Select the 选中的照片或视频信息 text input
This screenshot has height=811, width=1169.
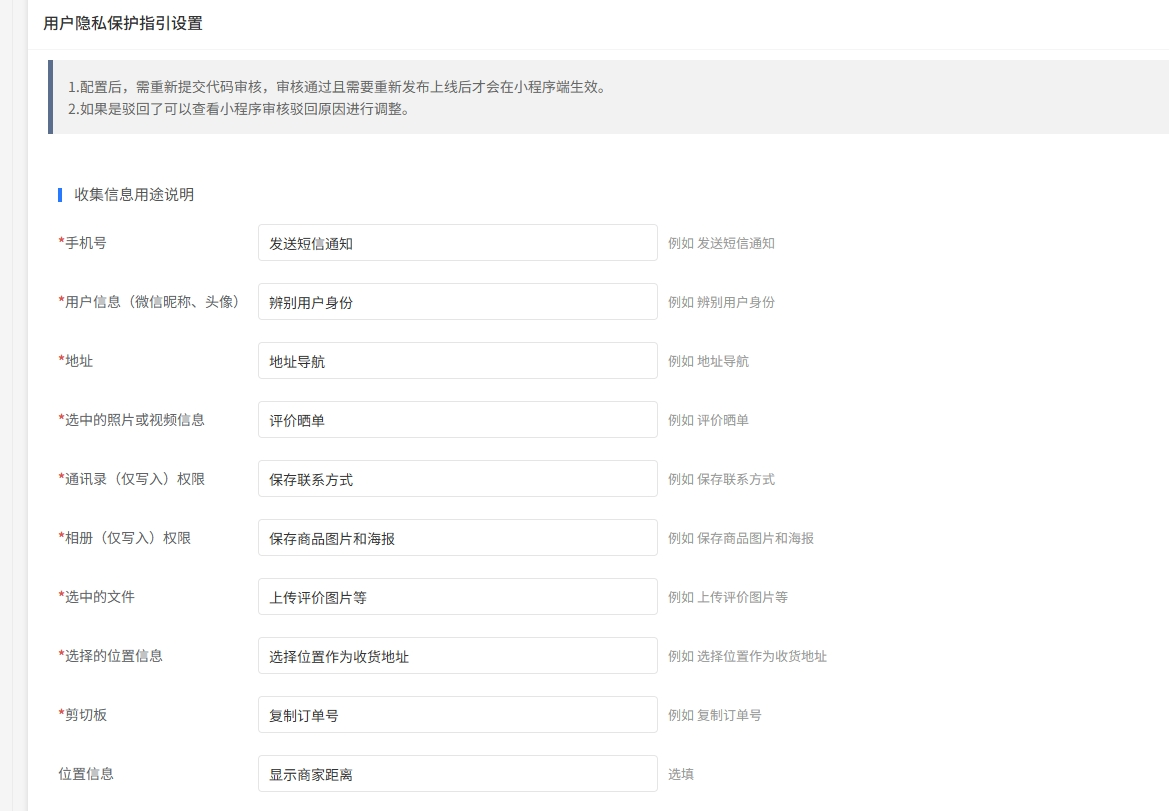pos(457,420)
